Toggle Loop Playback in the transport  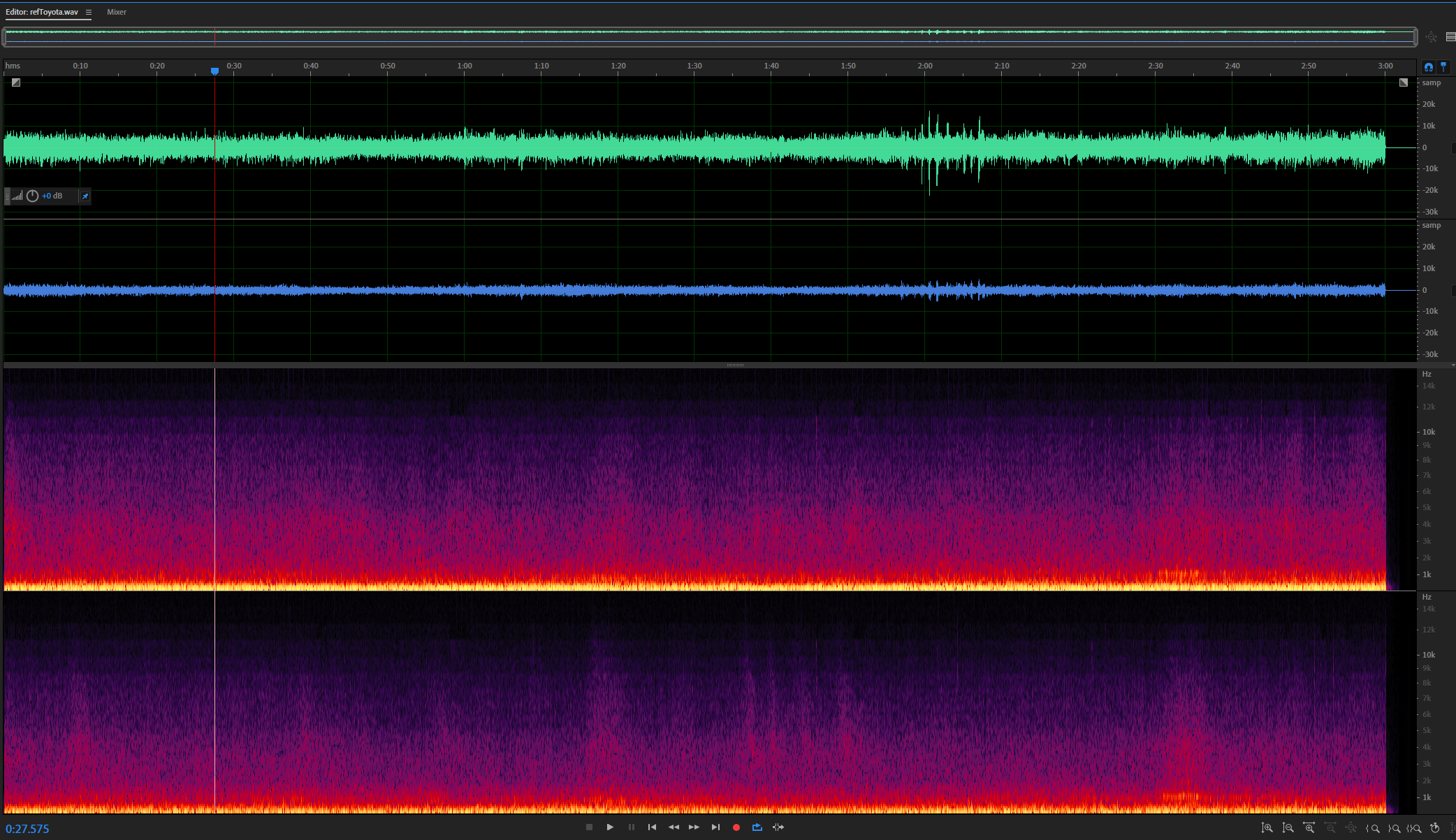click(757, 827)
